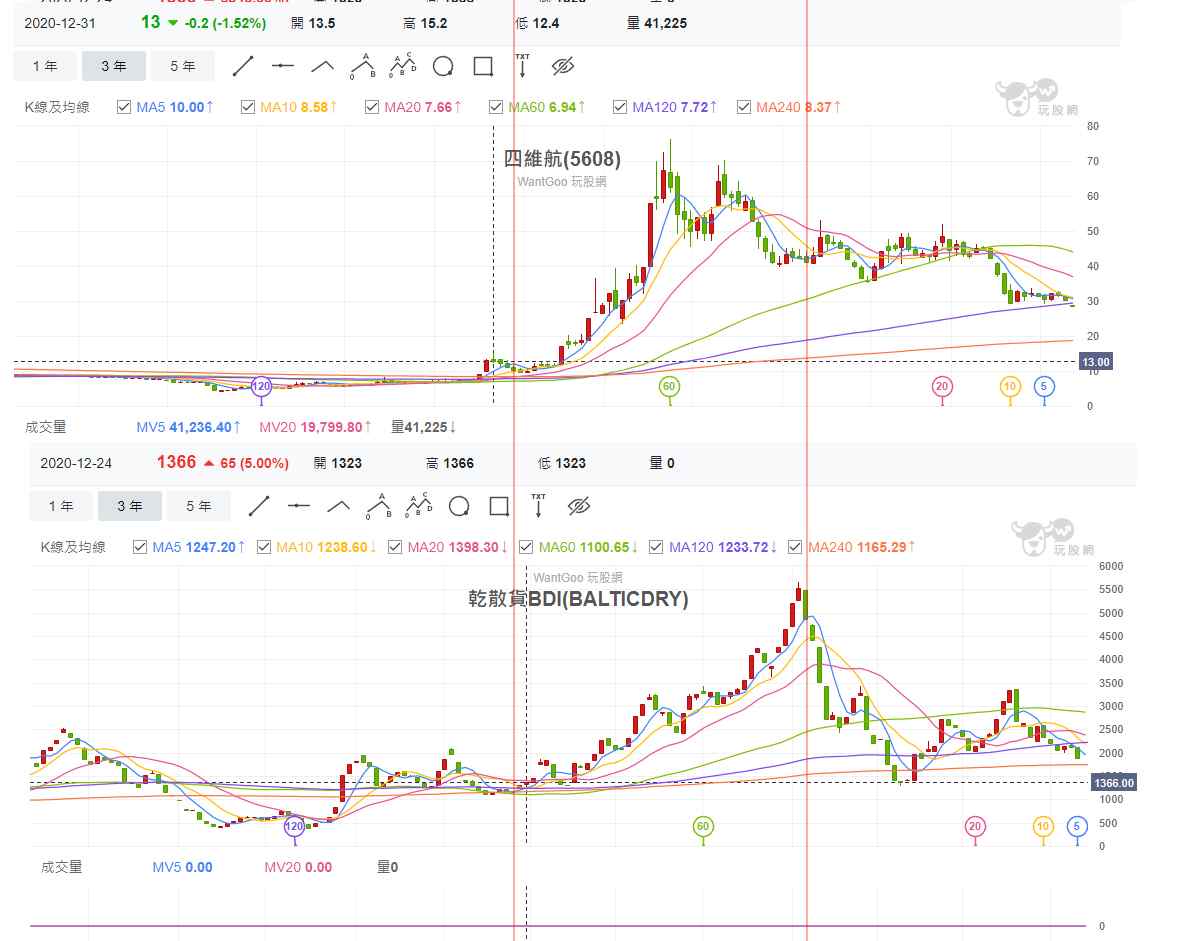Hide drawings with eye icon on 四維航 chart
The height and width of the screenshot is (941, 1182).
[x=563, y=66]
